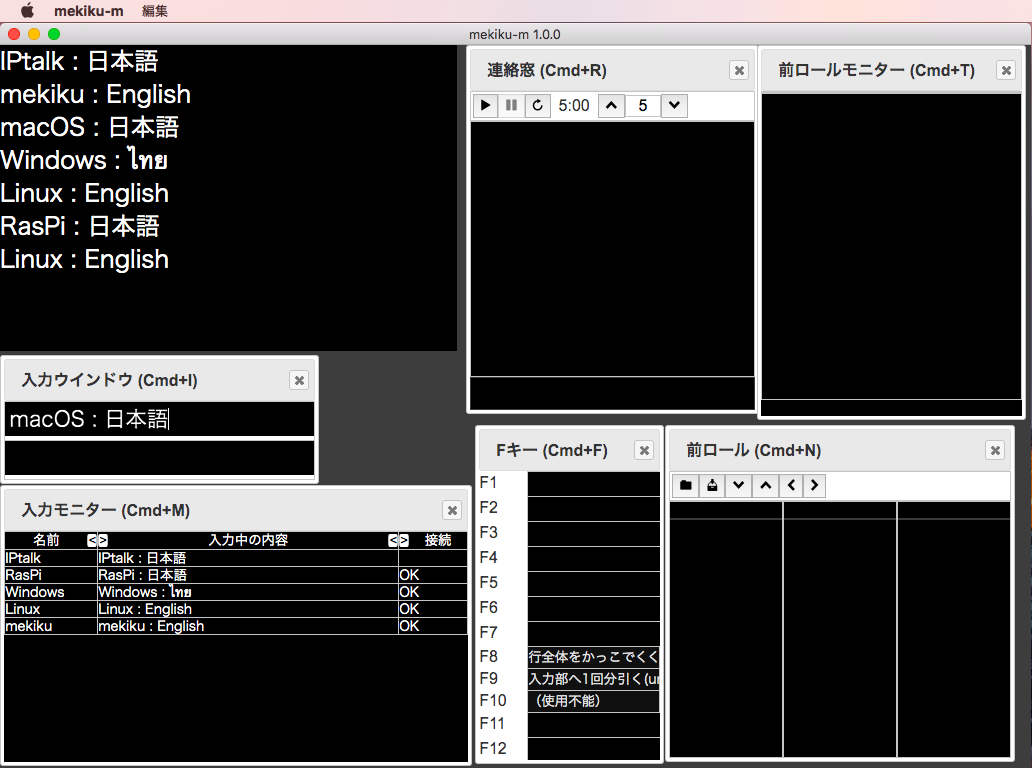Click inside the 入力ウインドウ text entry field

pyautogui.click(x=159, y=419)
